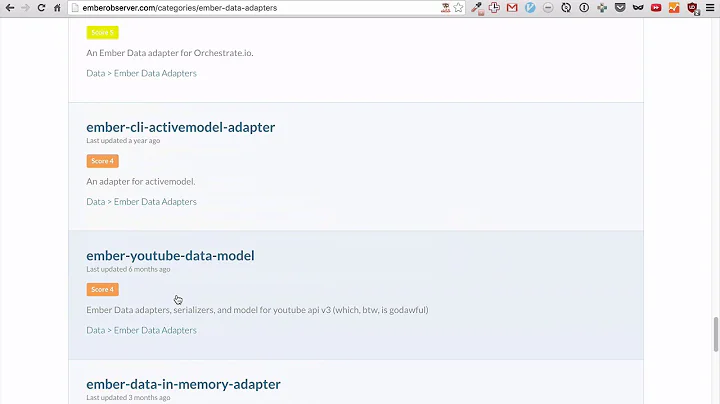Open category link under the Orchestrate.io adapter
Image resolution: width=720 pixels, height=404 pixels.
click(x=141, y=73)
